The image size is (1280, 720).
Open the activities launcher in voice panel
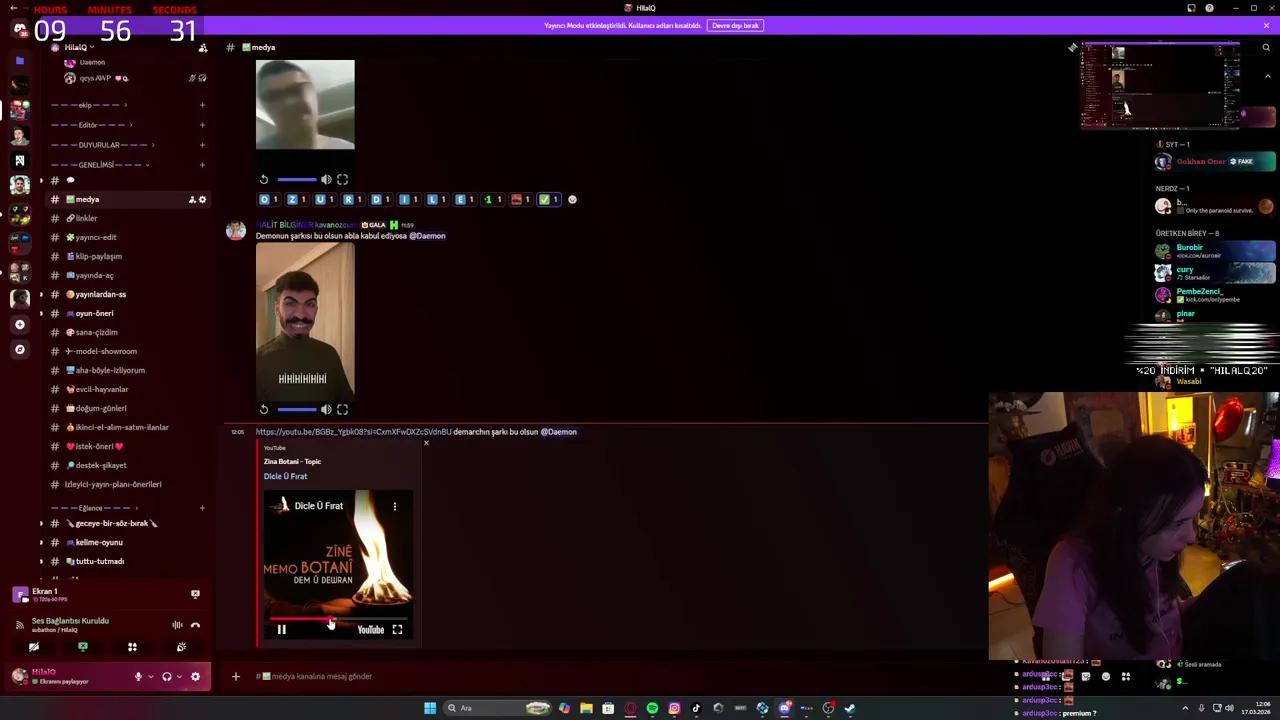point(132,647)
